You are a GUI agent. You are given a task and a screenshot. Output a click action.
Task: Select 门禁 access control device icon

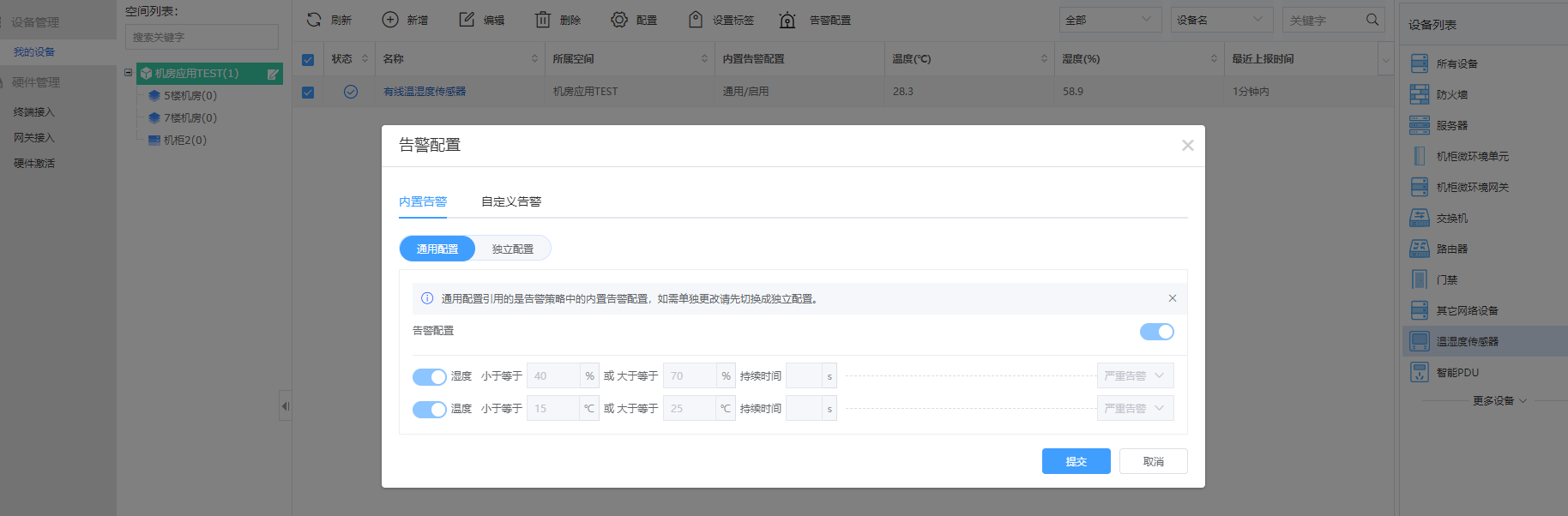point(1420,279)
